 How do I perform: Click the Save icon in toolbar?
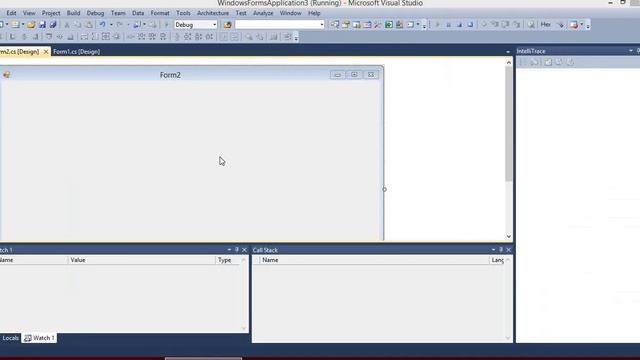point(42,25)
